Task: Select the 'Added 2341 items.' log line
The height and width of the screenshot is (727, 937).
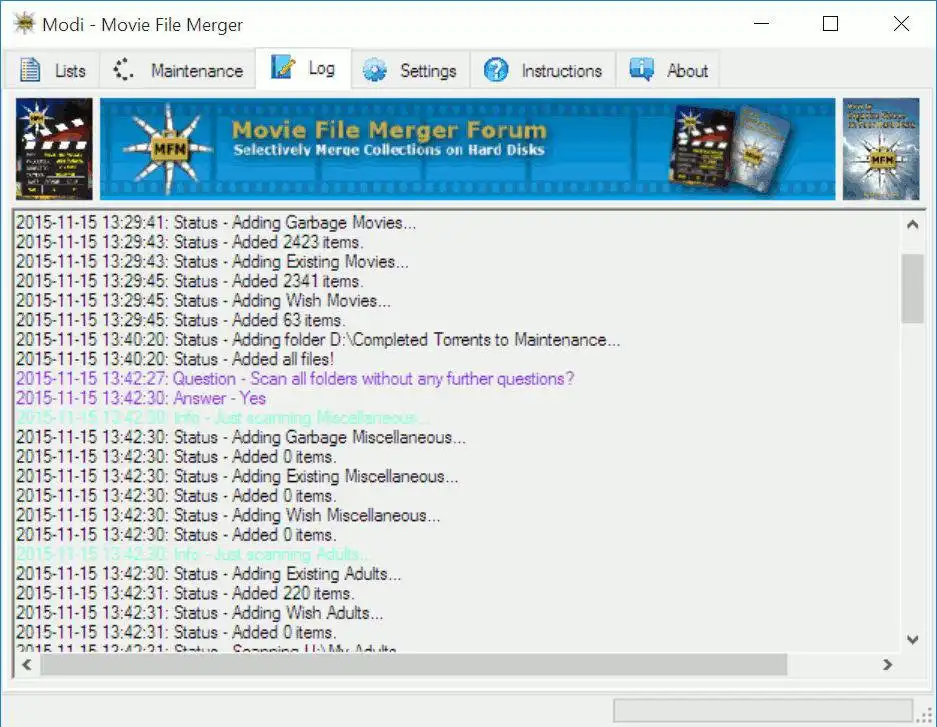Action: coord(189,281)
